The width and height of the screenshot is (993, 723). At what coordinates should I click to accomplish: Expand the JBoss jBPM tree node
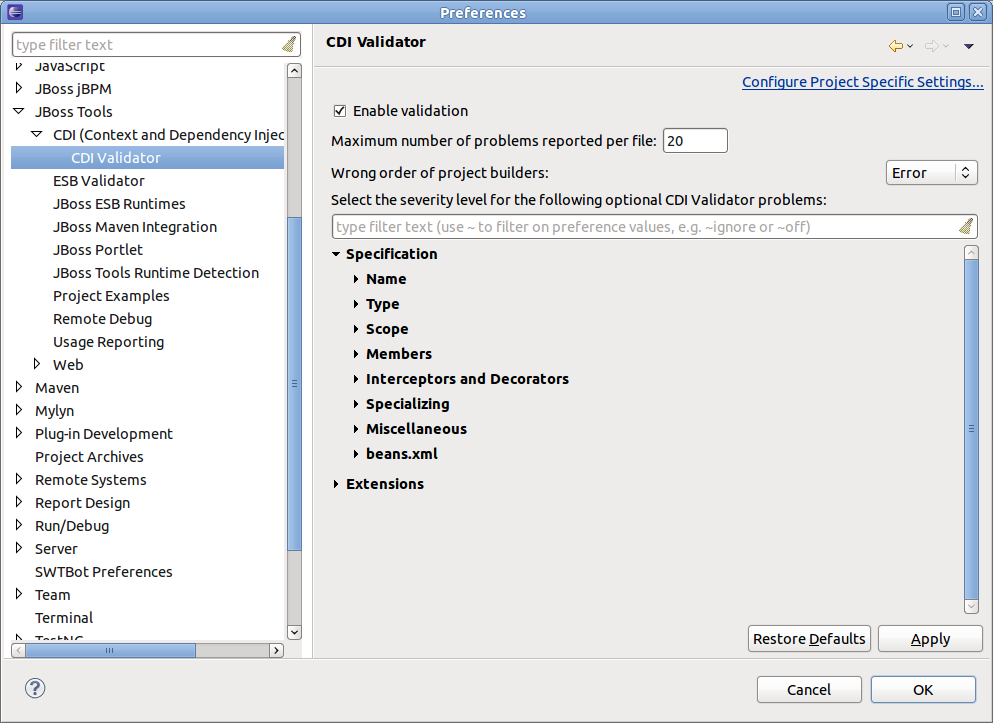[x=19, y=87]
